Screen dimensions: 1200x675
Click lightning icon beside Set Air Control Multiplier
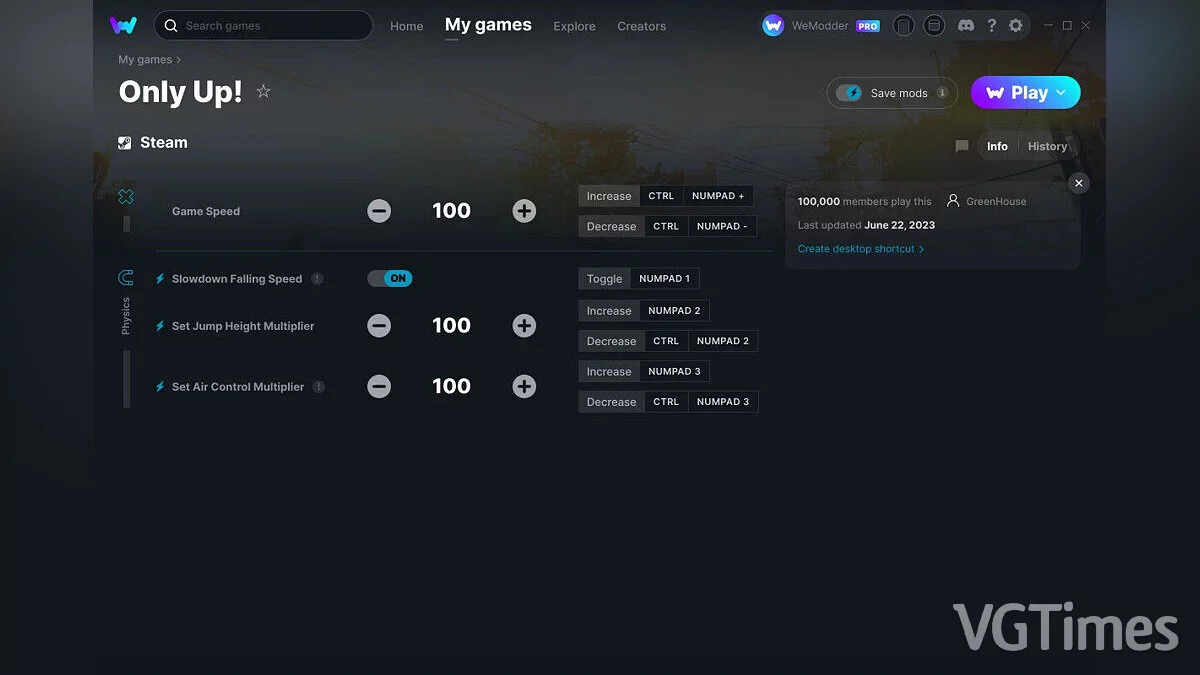[160, 387]
